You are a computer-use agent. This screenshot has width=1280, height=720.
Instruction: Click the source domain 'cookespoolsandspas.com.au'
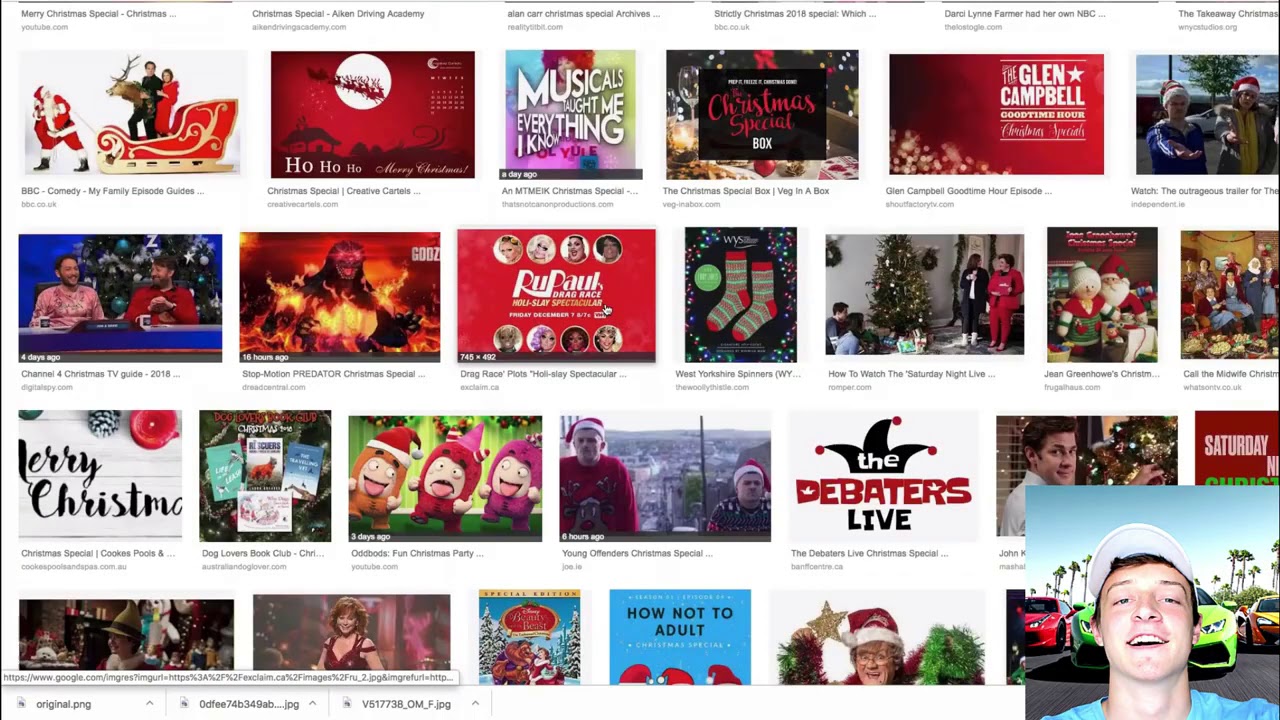[74, 567]
